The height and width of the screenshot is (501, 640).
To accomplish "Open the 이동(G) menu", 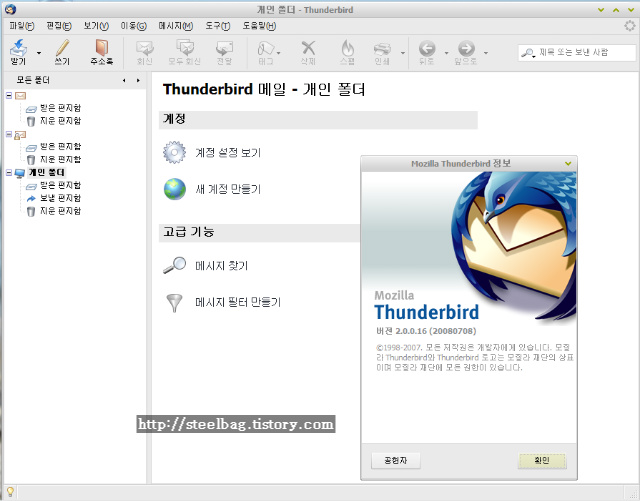I will [133, 26].
